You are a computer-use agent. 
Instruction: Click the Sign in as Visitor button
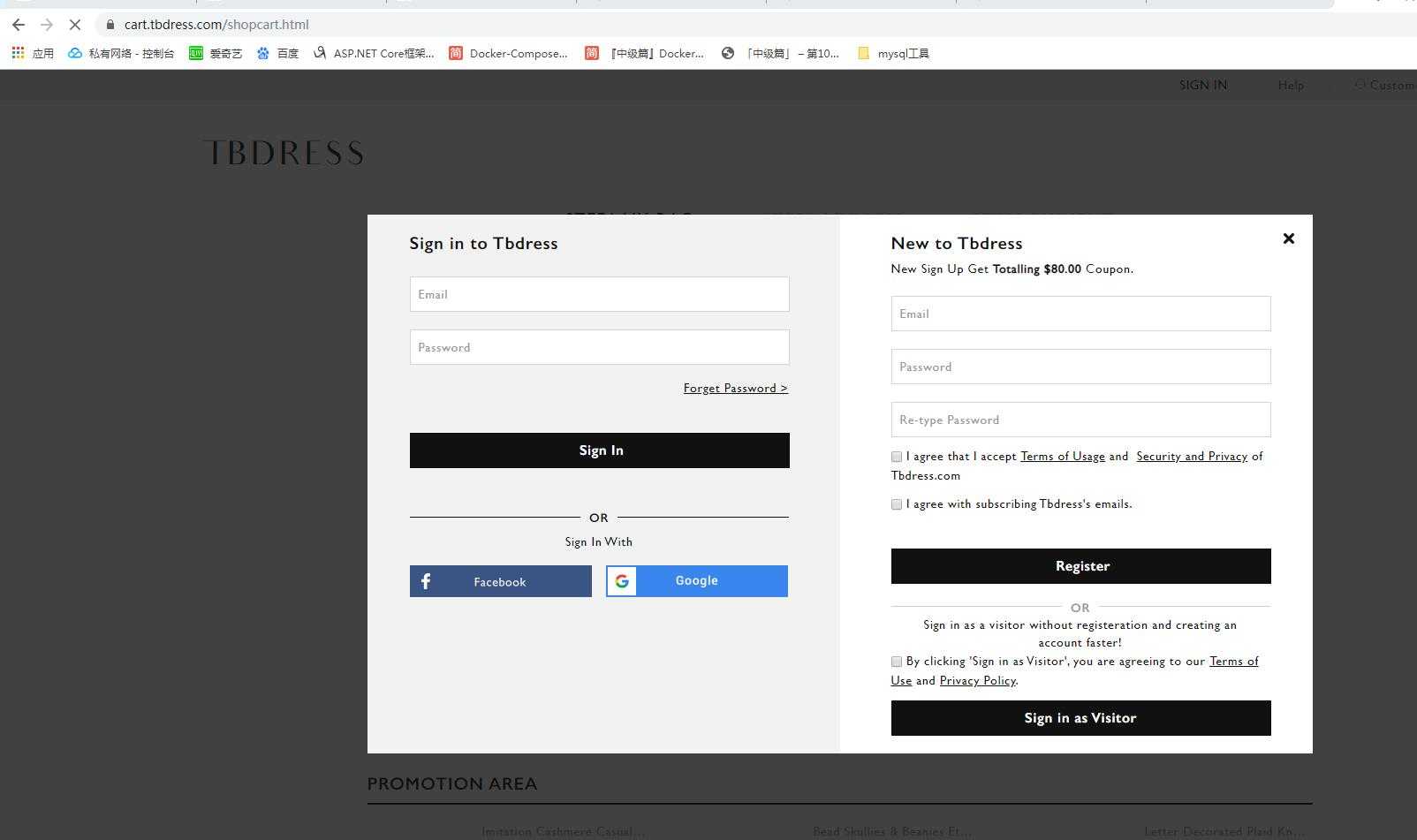[1080, 718]
